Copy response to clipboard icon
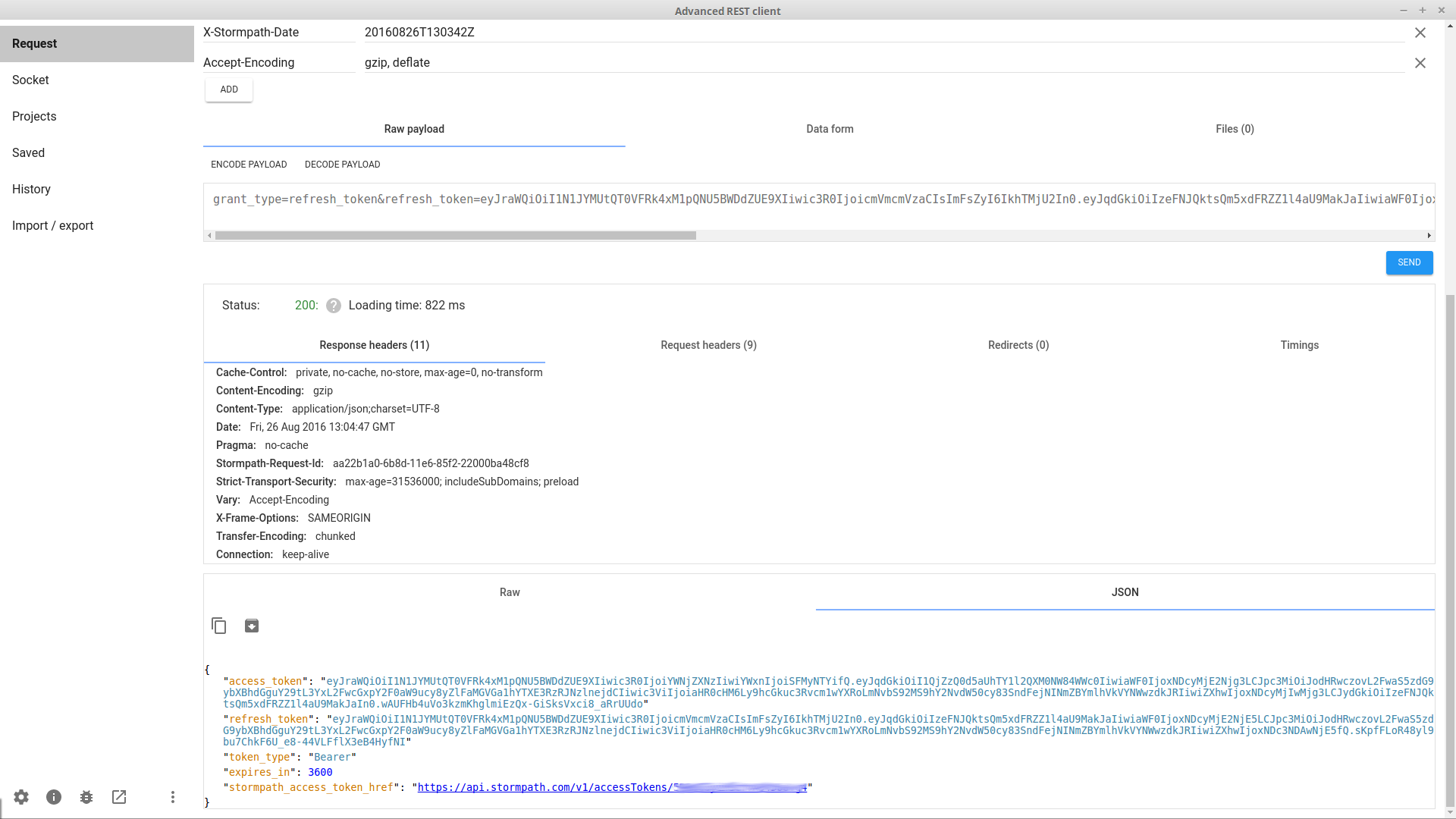 pyautogui.click(x=219, y=626)
